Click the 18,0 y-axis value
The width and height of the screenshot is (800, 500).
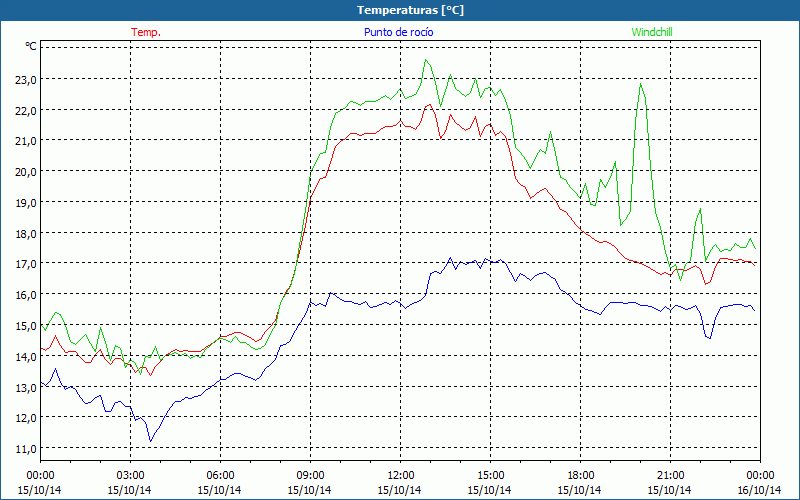pos(28,234)
